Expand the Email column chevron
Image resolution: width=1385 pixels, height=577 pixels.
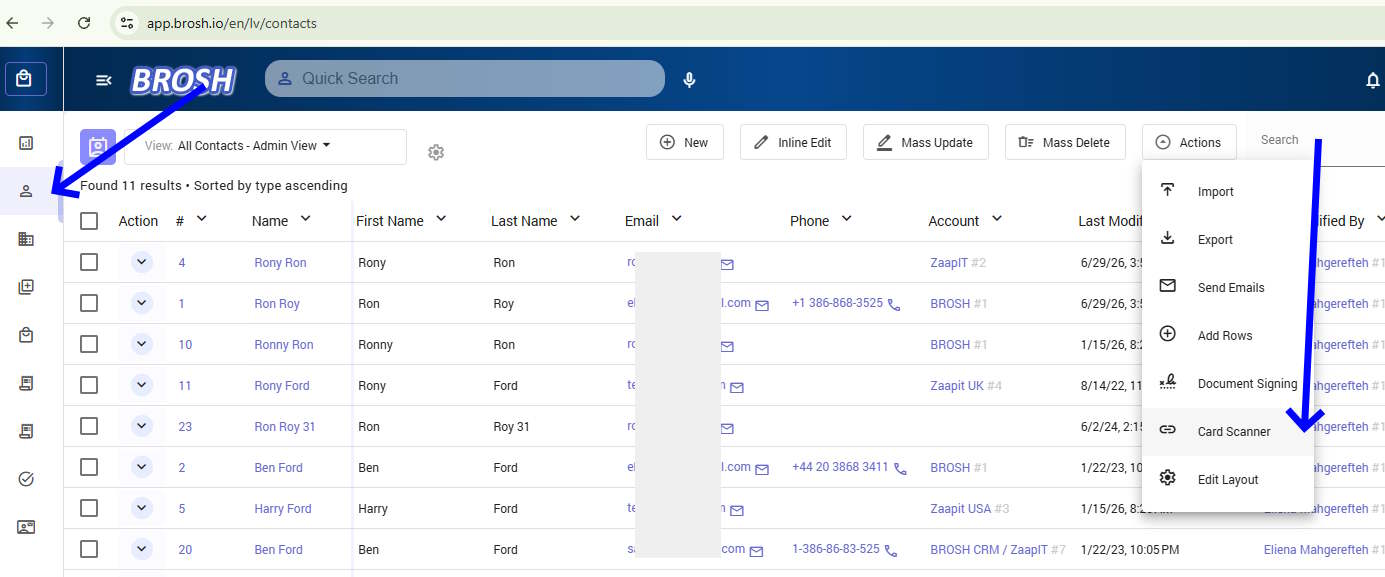point(676,219)
